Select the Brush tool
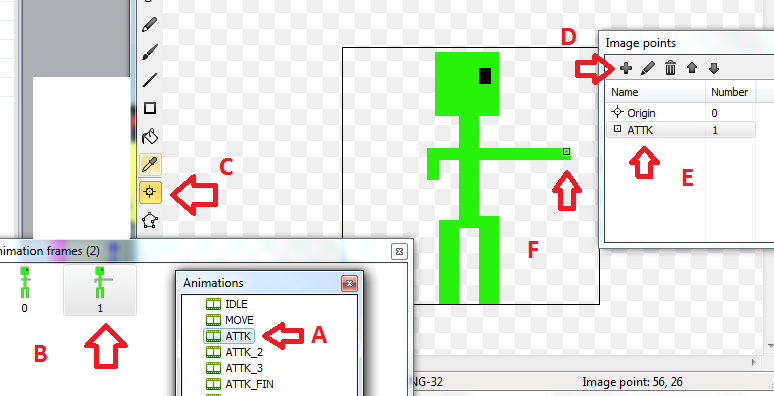The height and width of the screenshot is (396, 774). (150, 52)
